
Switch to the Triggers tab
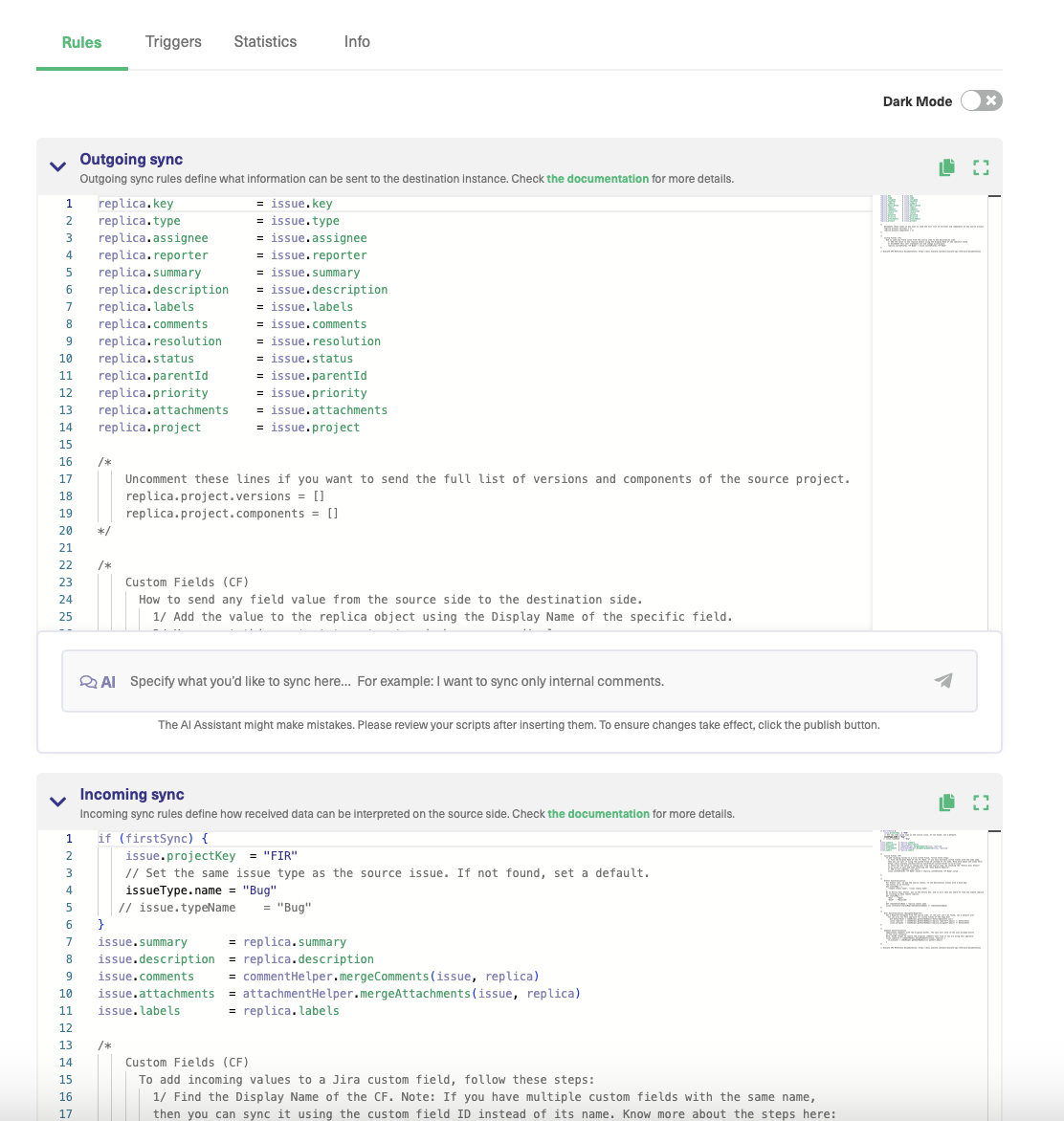[173, 42]
